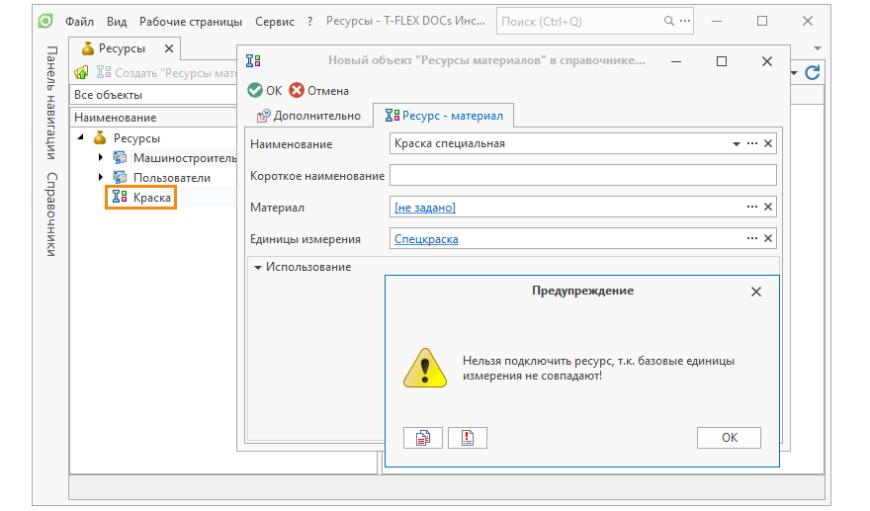Click Создать "Ресурсы мат..." toolbar button
870x511 pixels.
(x=165, y=73)
